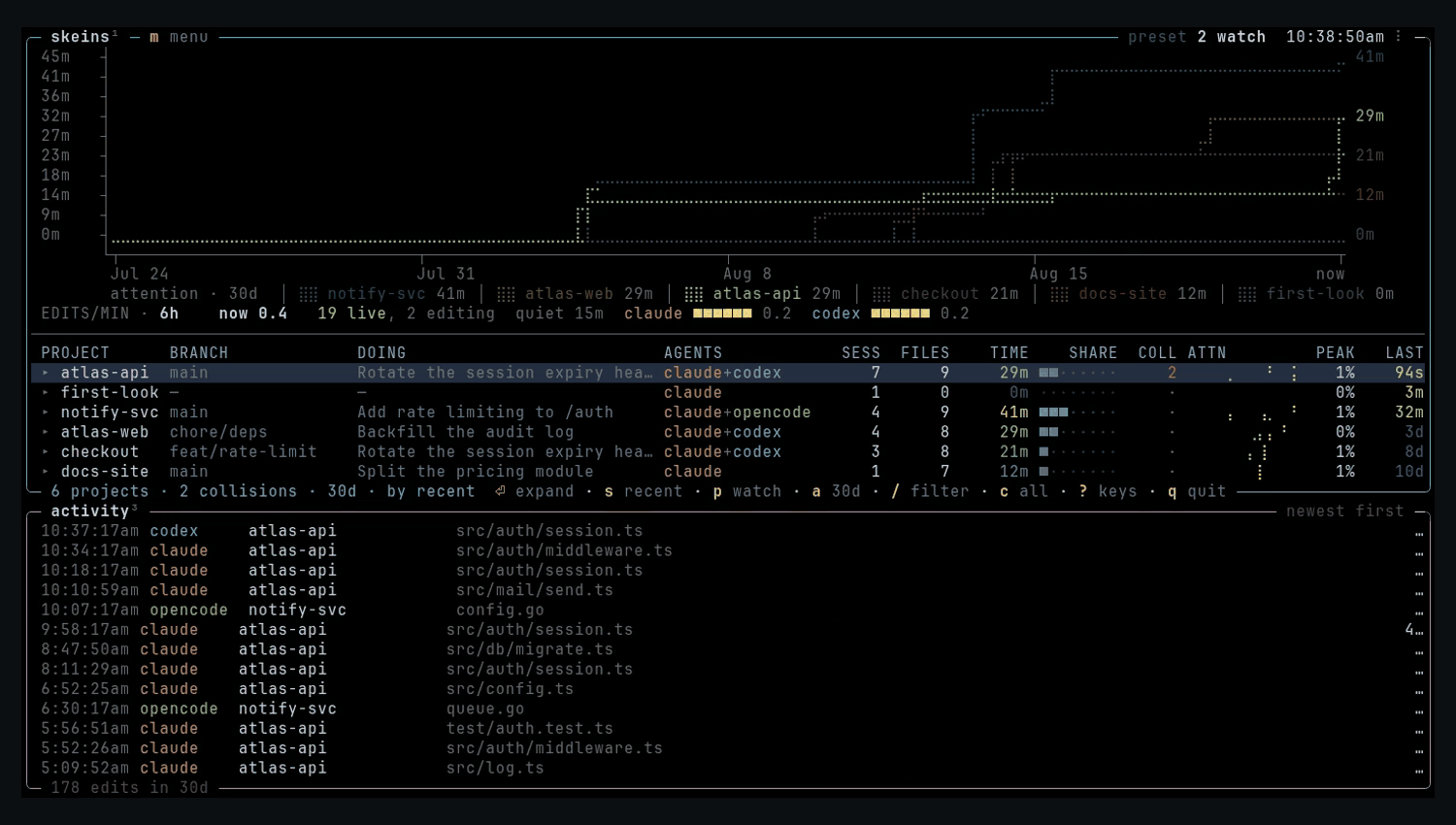The width and height of the screenshot is (1456, 825).
Task: Expand the atlas-web project row
Action: [x=46, y=432]
